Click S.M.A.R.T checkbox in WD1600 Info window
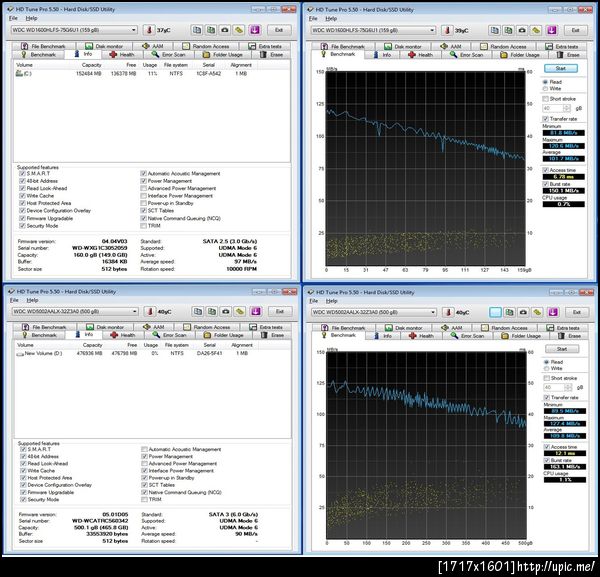Screen dimensions: 600x577 click(22, 174)
